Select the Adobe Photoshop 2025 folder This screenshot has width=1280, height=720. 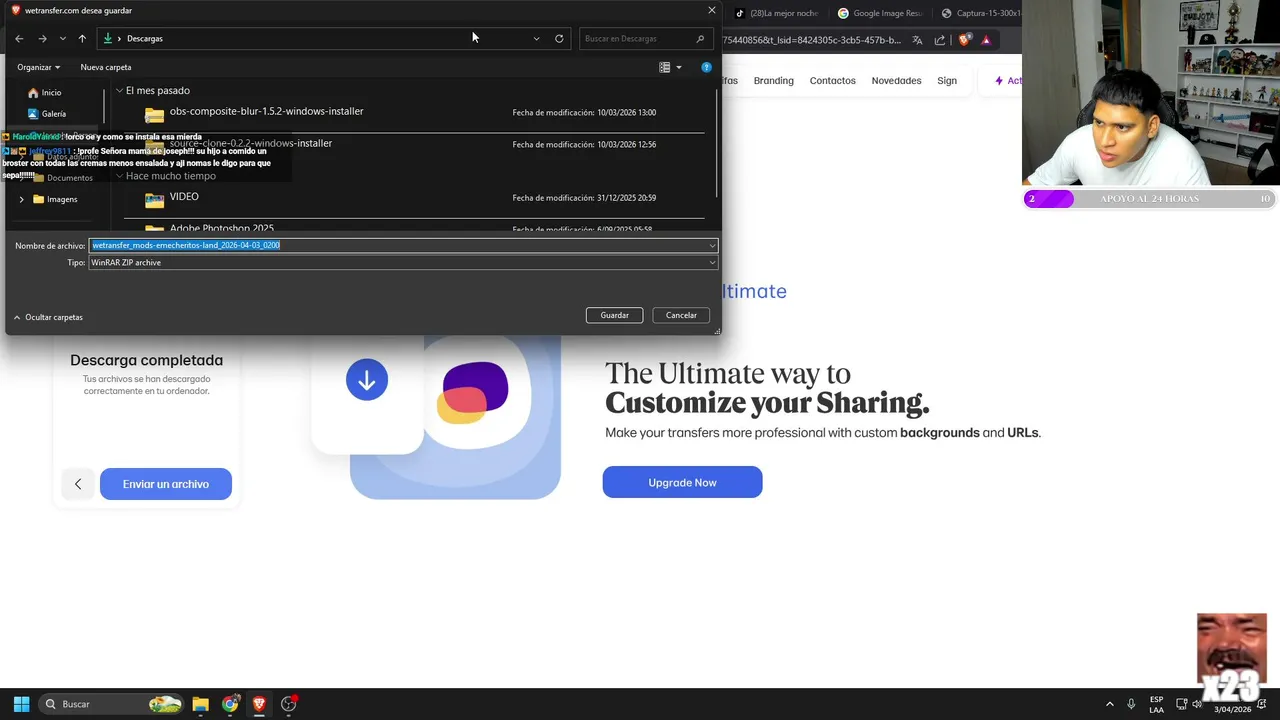click(221, 228)
